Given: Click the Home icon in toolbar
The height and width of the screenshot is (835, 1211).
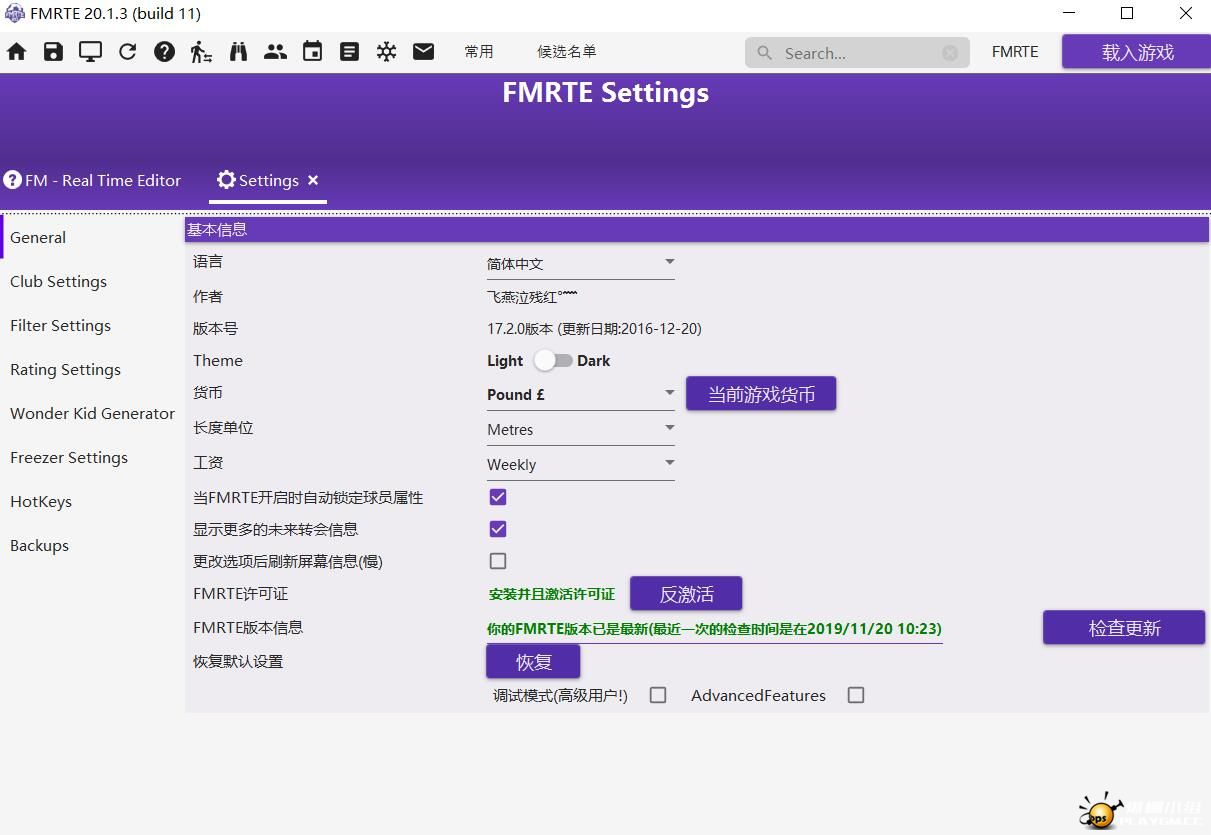Looking at the screenshot, I should [17, 52].
